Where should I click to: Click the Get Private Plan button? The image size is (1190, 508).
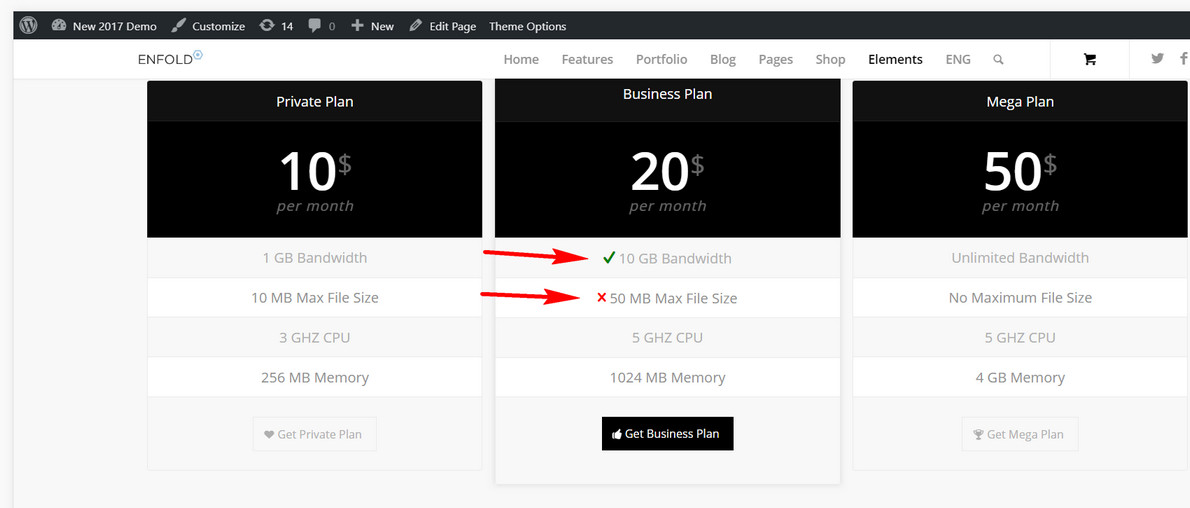tap(314, 434)
